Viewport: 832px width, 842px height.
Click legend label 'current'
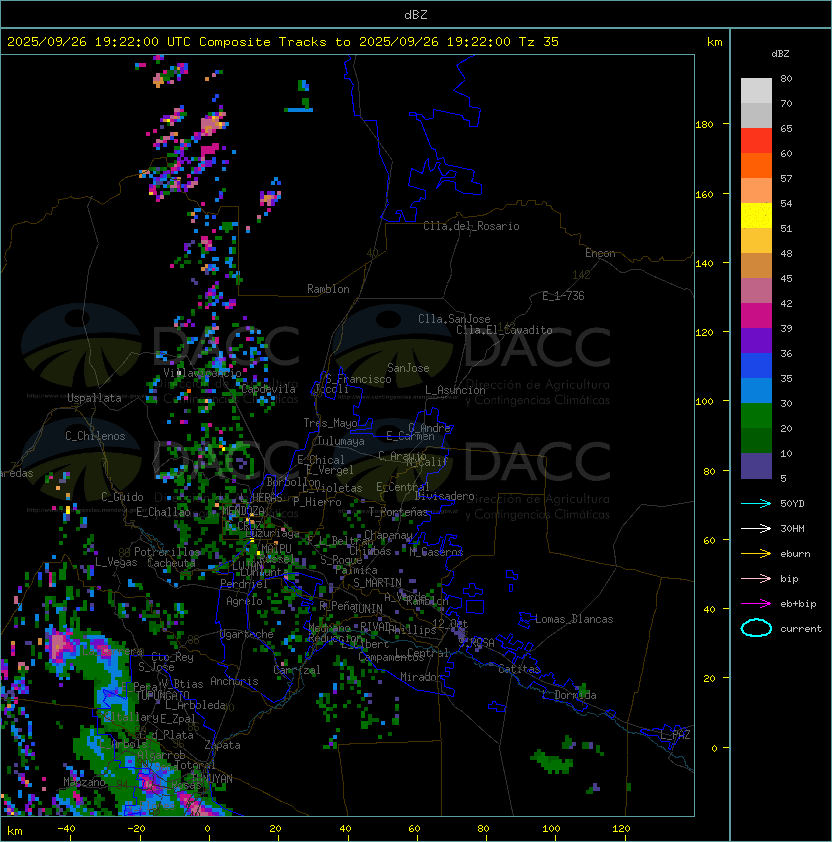coord(801,629)
